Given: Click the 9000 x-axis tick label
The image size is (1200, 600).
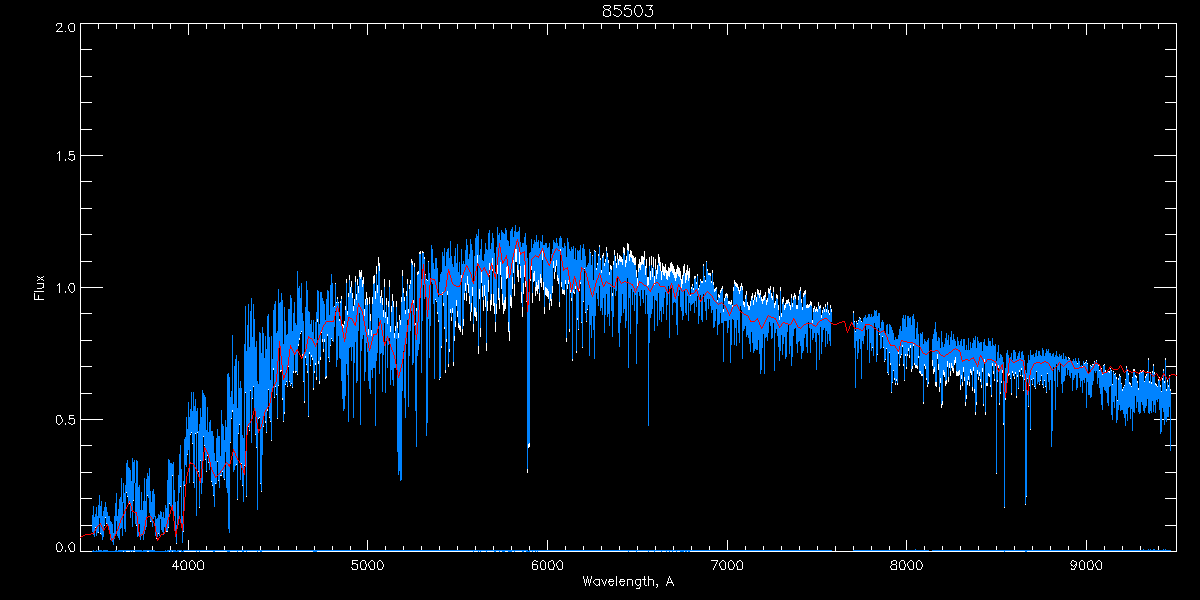Looking at the screenshot, I should click(1086, 564).
